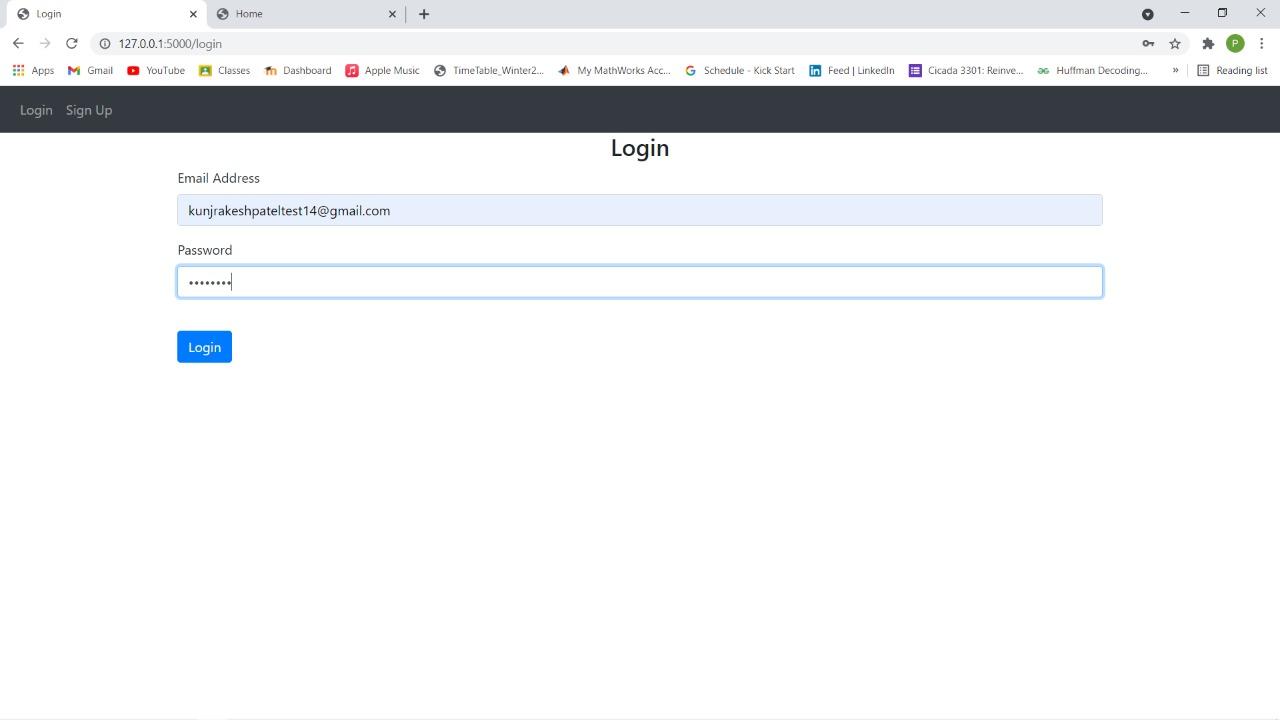
Task: View site information icon in address bar
Action: [104, 43]
